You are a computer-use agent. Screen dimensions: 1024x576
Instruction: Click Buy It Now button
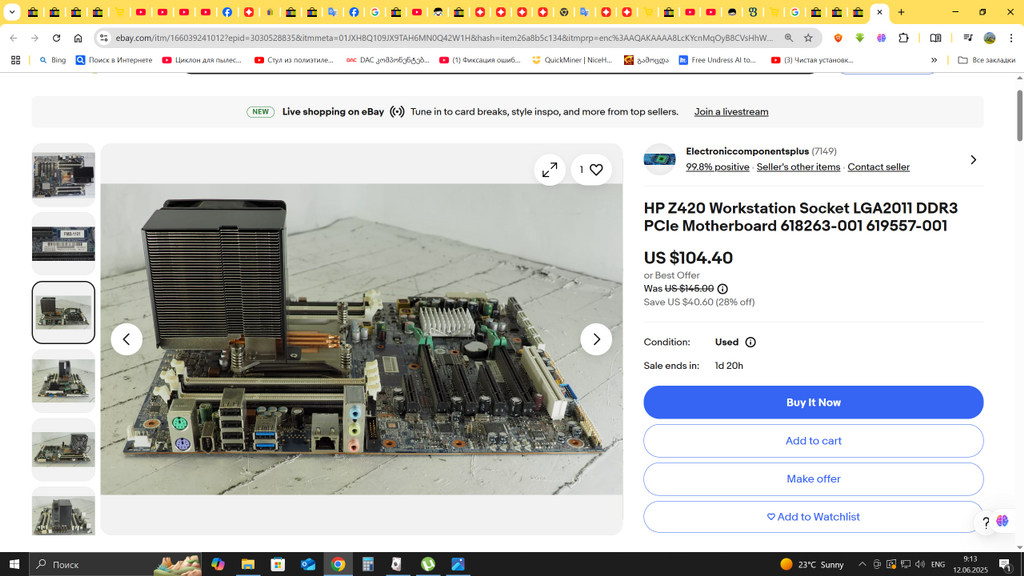[x=813, y=402]
